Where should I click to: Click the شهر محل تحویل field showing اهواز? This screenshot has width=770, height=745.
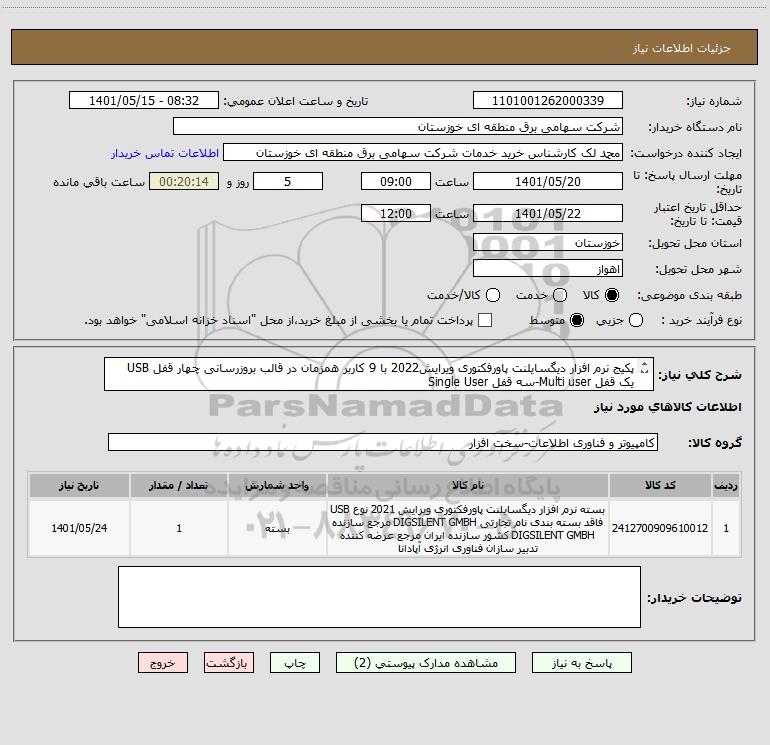(x=548, y=269)
